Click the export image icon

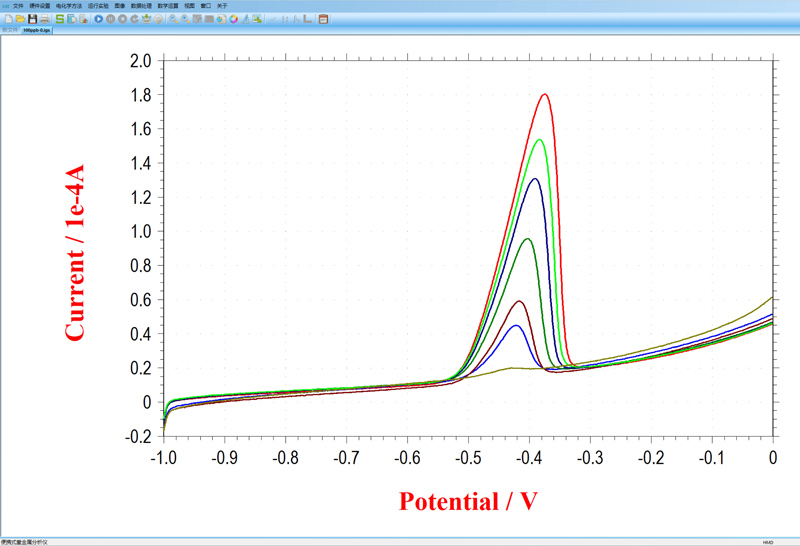tap(257, 19)
